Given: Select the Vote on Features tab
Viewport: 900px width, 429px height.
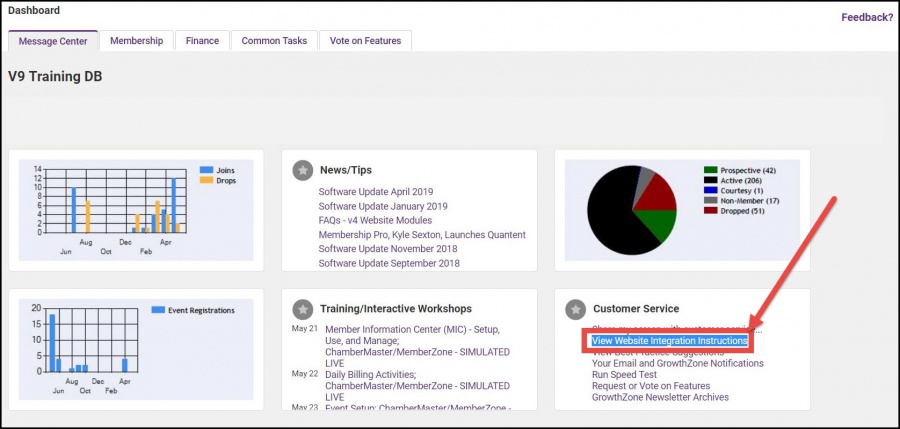Looking at the screenshot, I should tap(367, 41).
